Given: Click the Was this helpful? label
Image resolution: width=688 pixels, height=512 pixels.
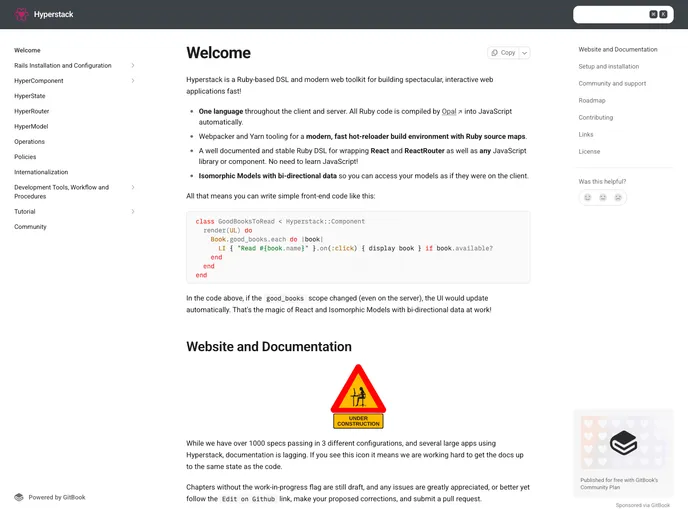Looking at the screenshot, I should (x=602, y=181).
